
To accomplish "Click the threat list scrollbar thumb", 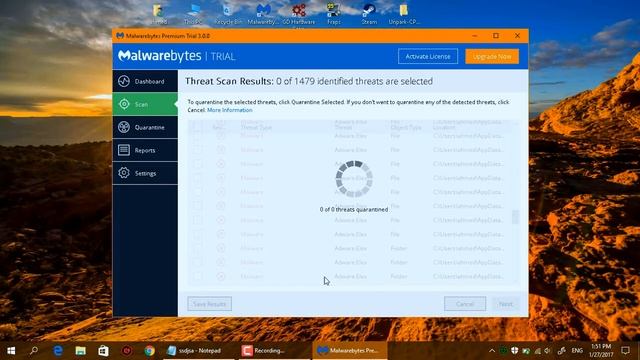I will point(516,217).
